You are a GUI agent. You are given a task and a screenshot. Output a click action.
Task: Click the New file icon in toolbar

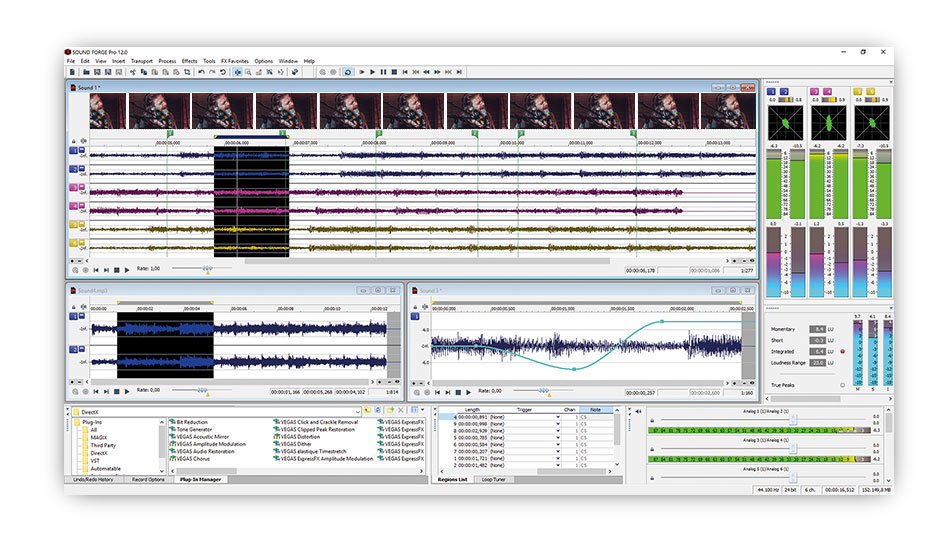coord(72,72)
